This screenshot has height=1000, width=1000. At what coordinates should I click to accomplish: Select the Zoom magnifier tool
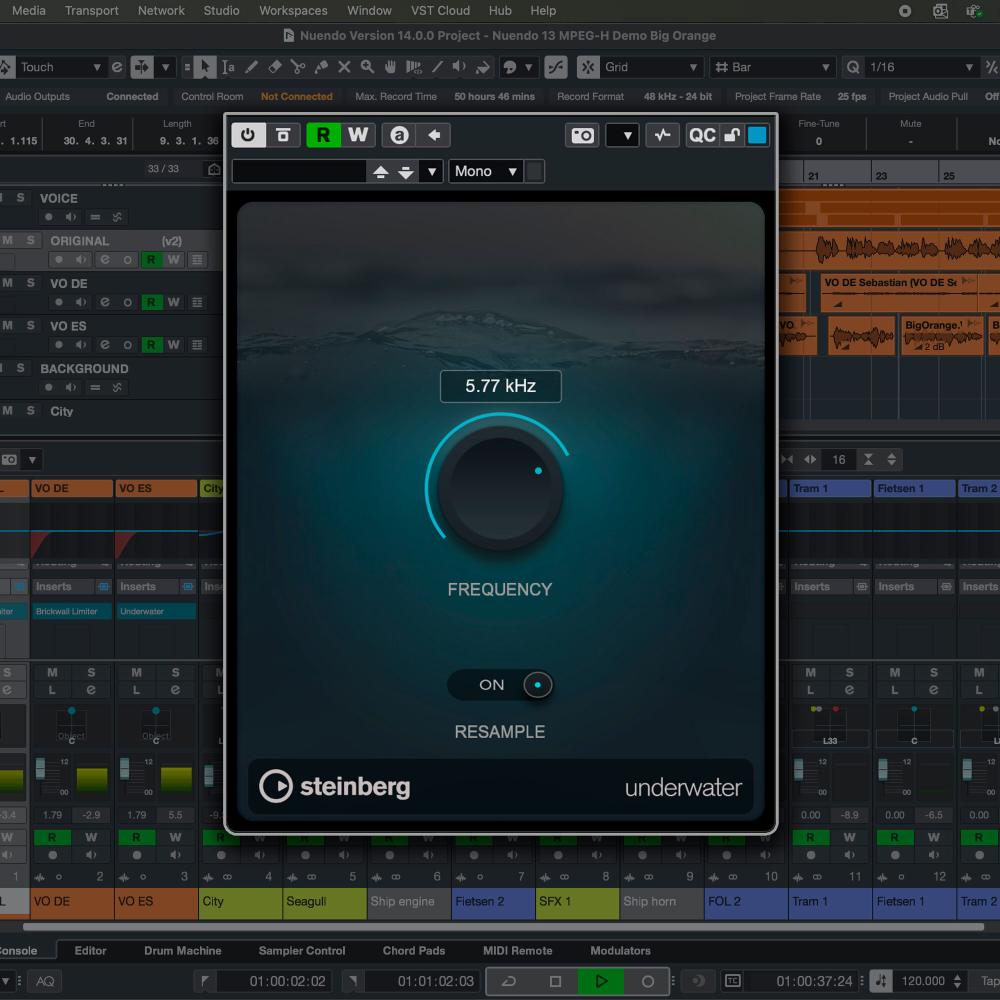367,67
